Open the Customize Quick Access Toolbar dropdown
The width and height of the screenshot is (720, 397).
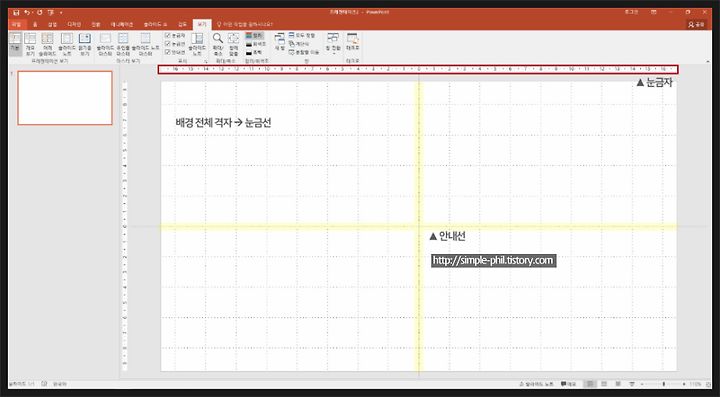61,12
